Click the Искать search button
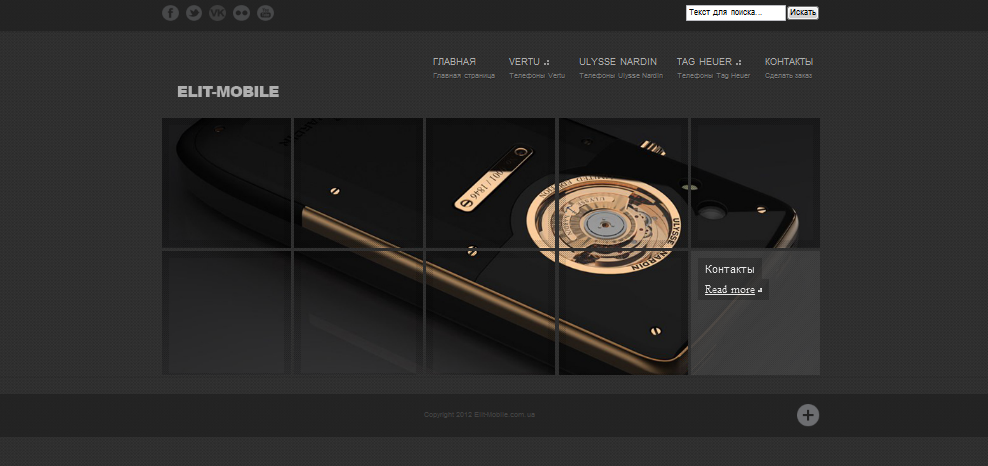 pos(803,13)
